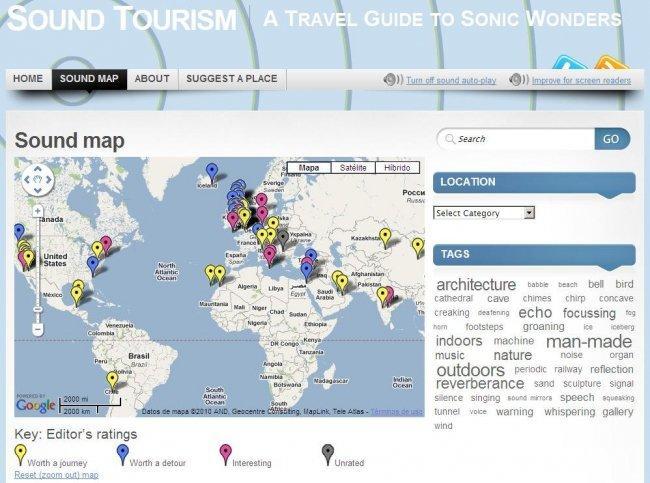Click the blue marker on US east coast
Screen dimensions: 650x483
[x=93, y=265]
